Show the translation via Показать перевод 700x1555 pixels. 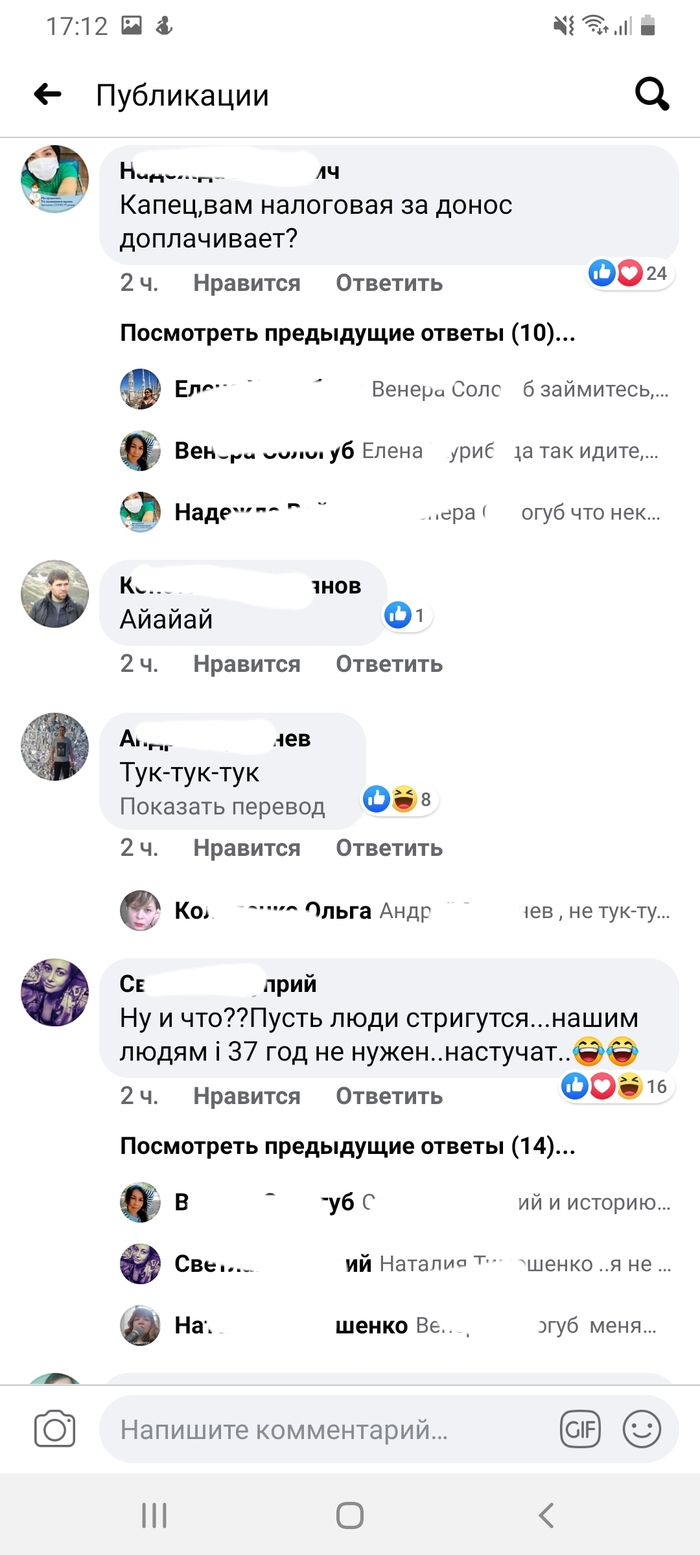tap(223, 807)
